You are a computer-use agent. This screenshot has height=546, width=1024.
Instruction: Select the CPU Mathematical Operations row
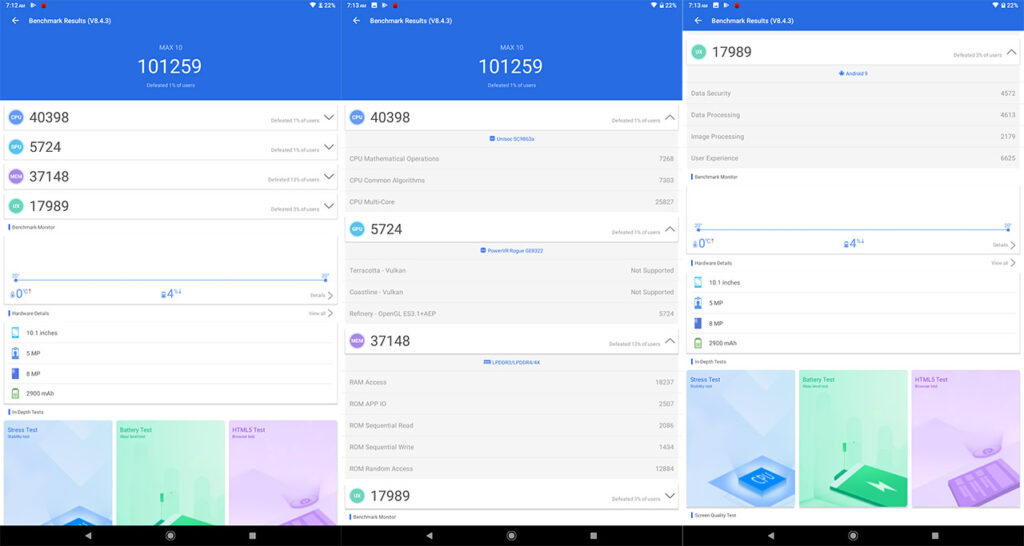511,159
